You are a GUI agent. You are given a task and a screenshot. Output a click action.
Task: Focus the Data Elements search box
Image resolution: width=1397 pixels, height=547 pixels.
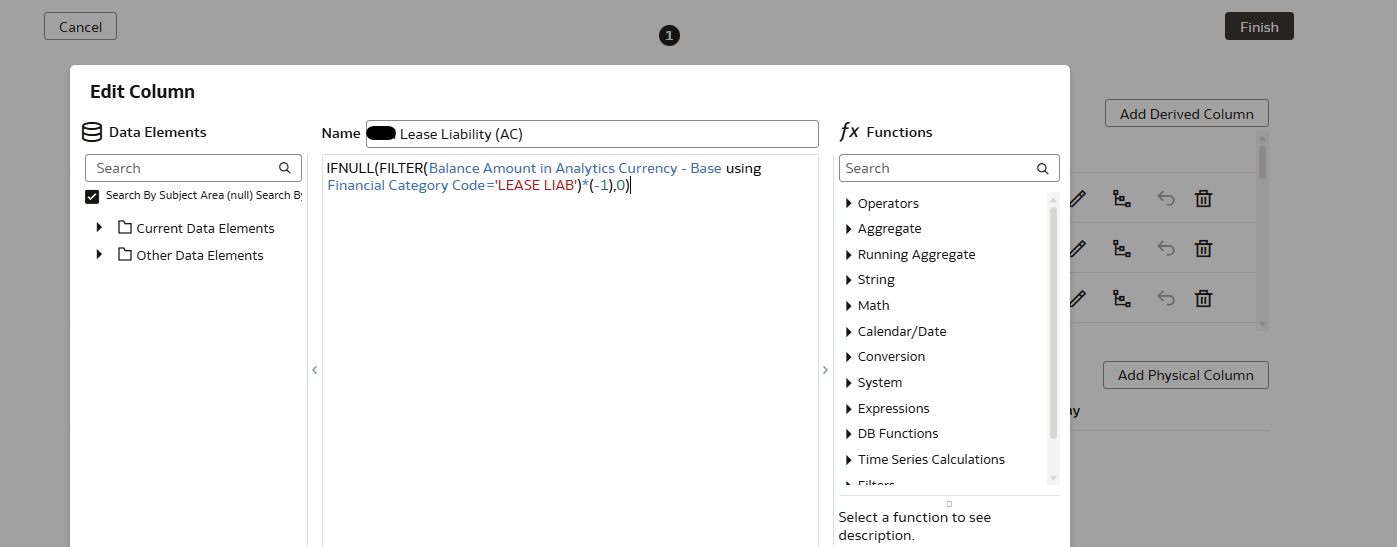coord(193,168)
